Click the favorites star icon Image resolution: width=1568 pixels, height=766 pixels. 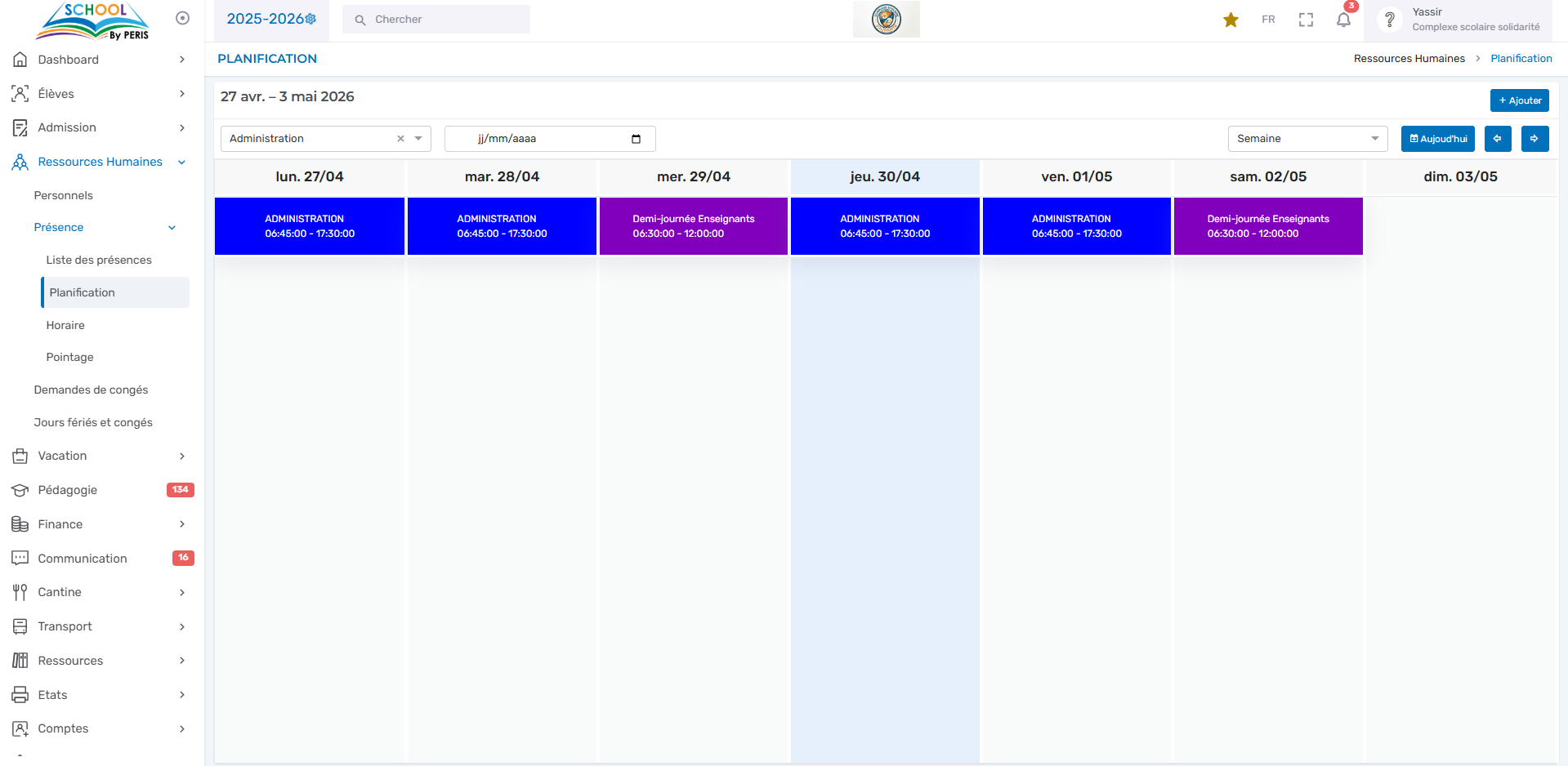tap(1231, 19)
